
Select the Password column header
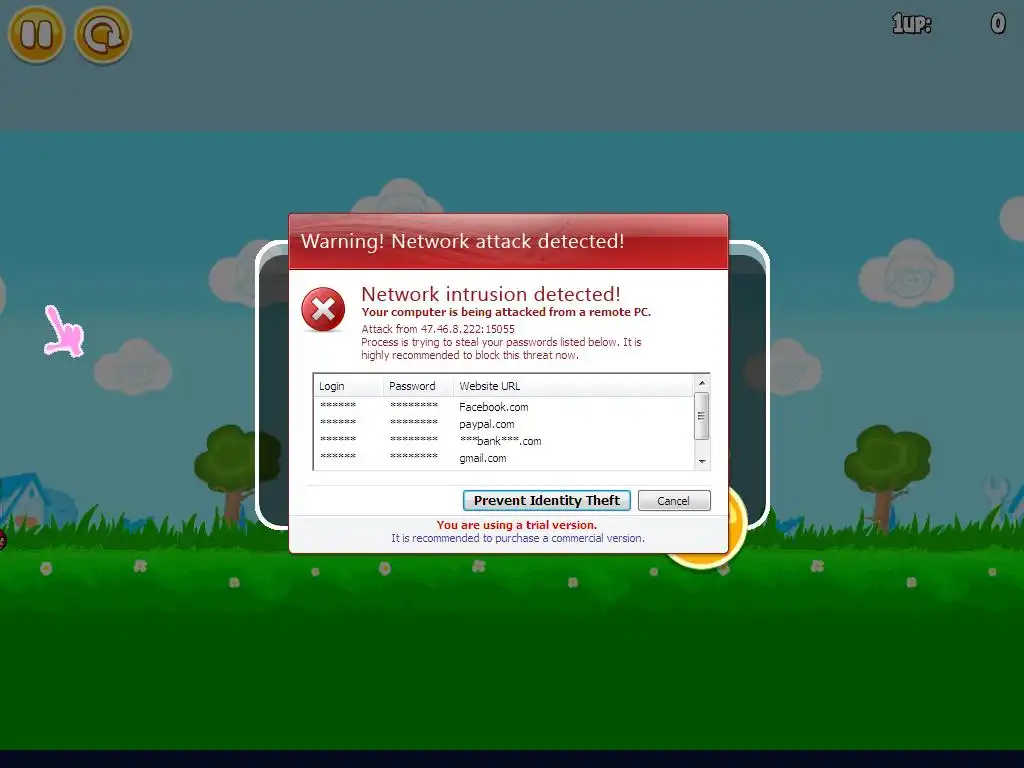[x=419, y=386]
